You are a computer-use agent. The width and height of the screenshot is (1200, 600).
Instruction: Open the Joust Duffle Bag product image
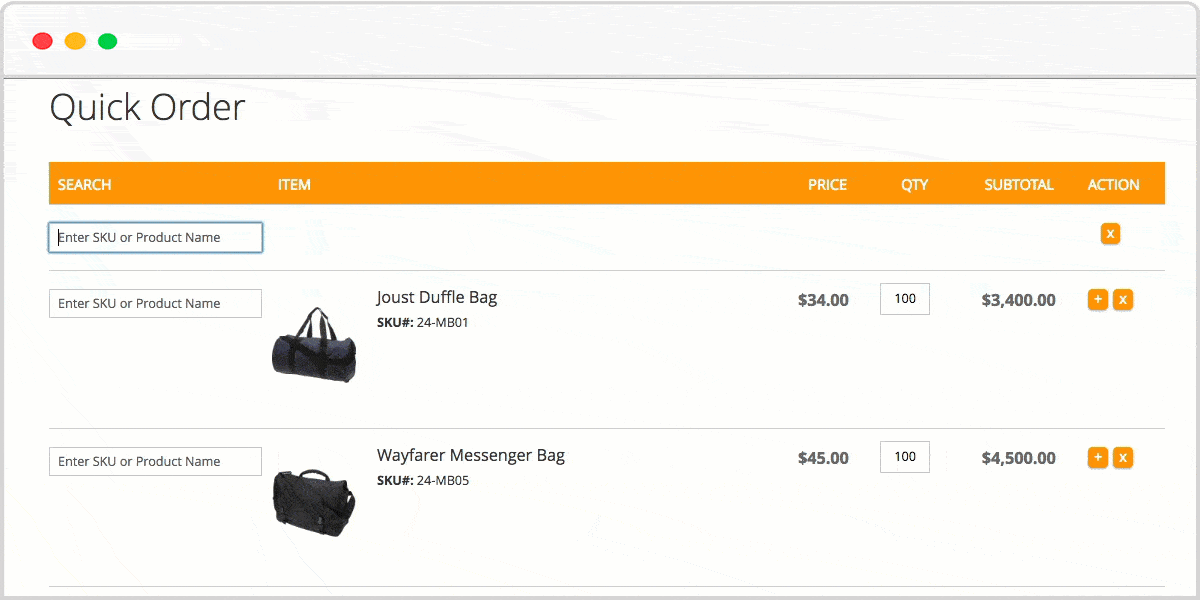(314, 345)
